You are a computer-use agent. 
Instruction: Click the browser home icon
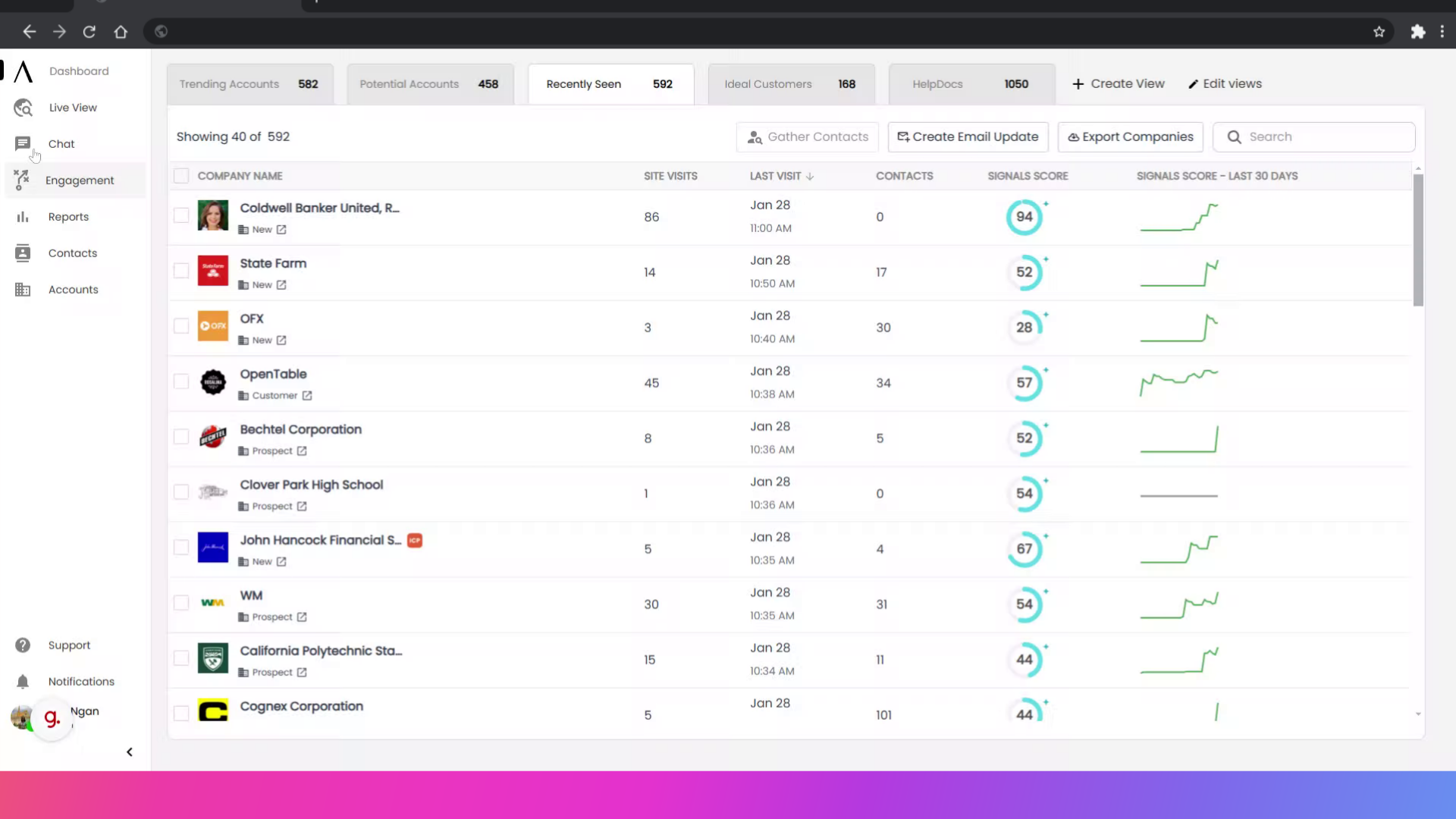pyautogui.click(x=121, y=32)
